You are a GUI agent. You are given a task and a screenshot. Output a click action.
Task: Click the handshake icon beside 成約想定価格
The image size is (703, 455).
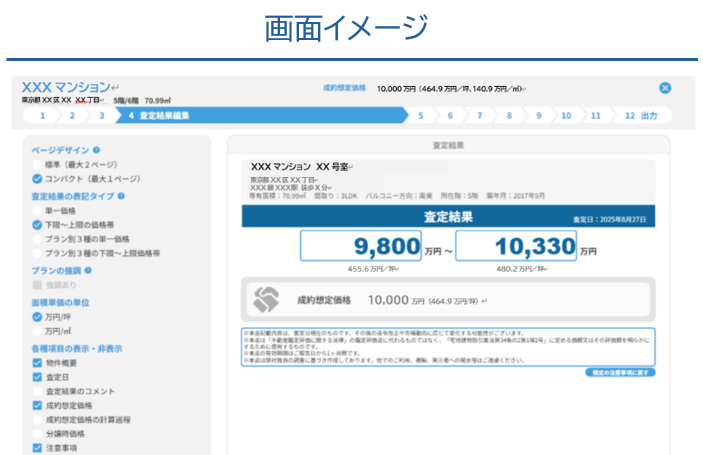coord(267,299)
